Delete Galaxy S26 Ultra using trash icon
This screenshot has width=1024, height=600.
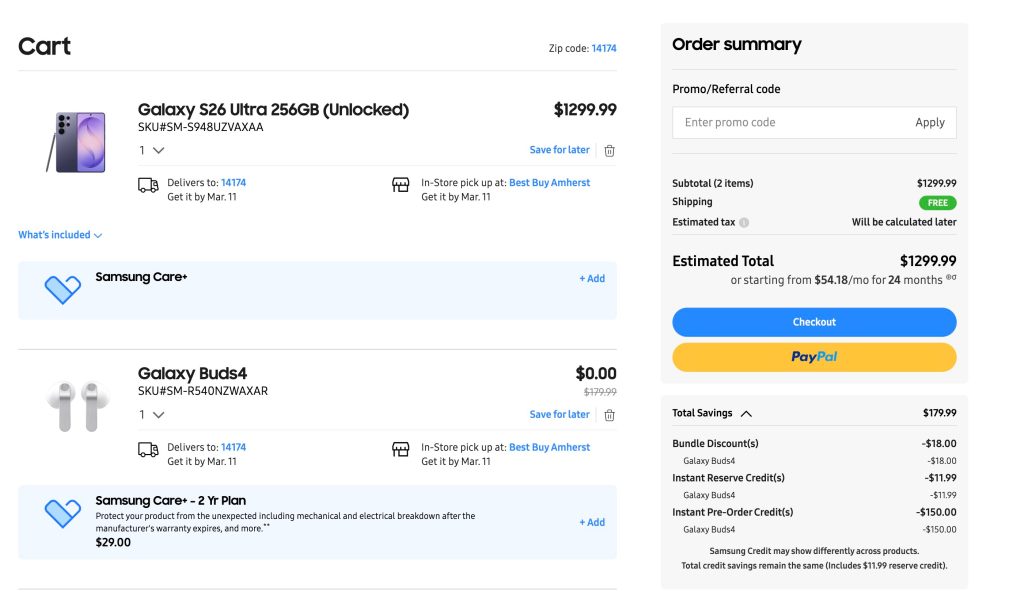[609, 151]
